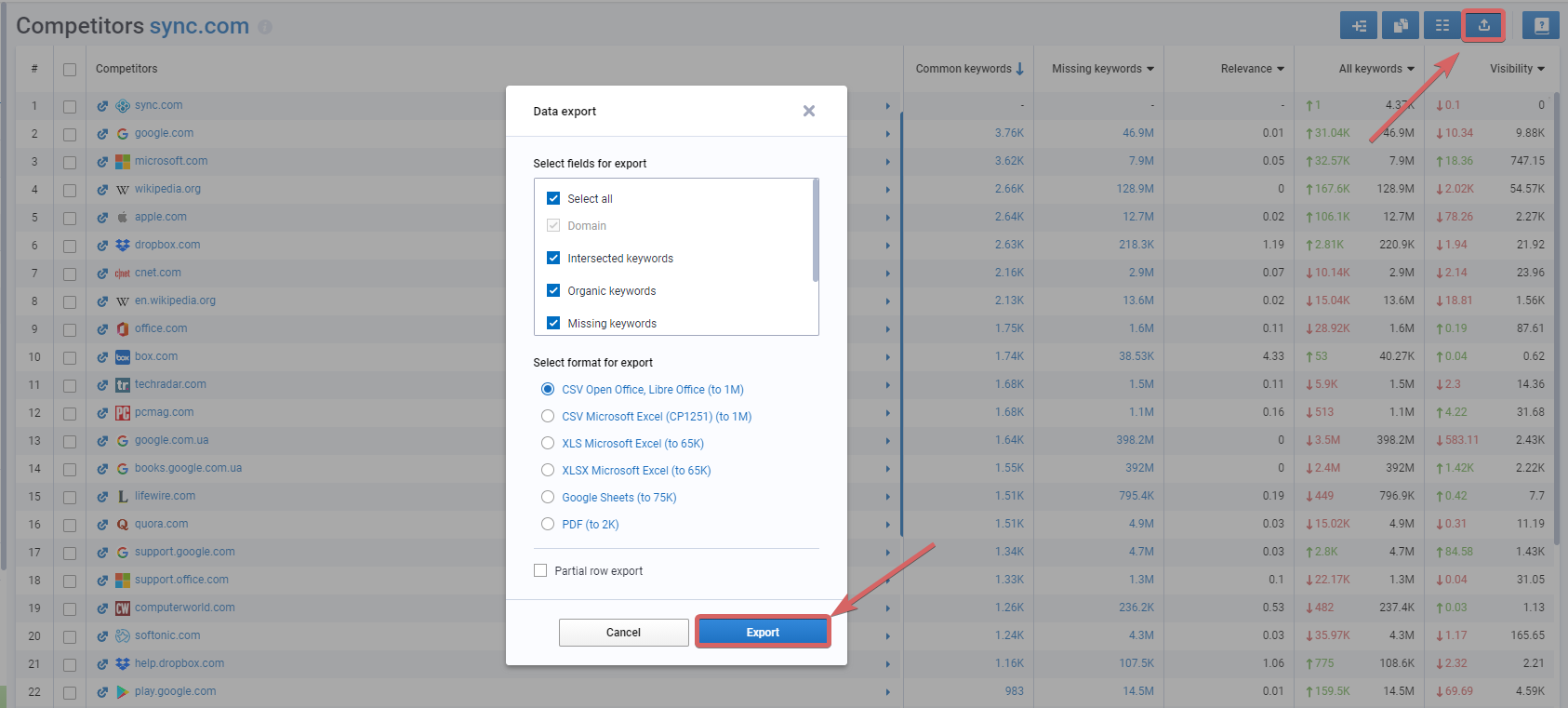Open the sync.com title link
The width and height of the screenshot is (1568, 708).
[x=199, y=26]
